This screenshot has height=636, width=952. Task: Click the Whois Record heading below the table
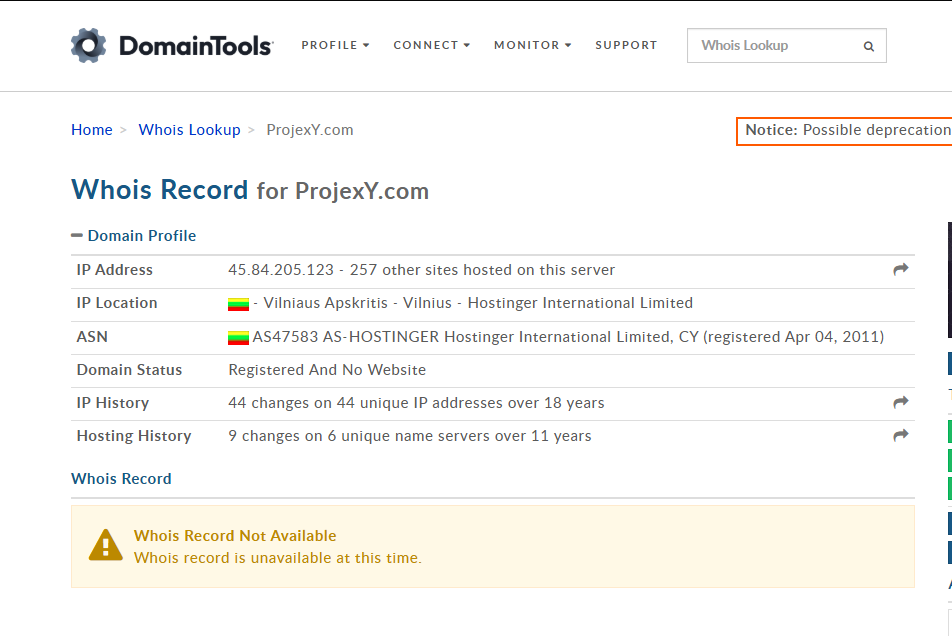pos(121,479)
